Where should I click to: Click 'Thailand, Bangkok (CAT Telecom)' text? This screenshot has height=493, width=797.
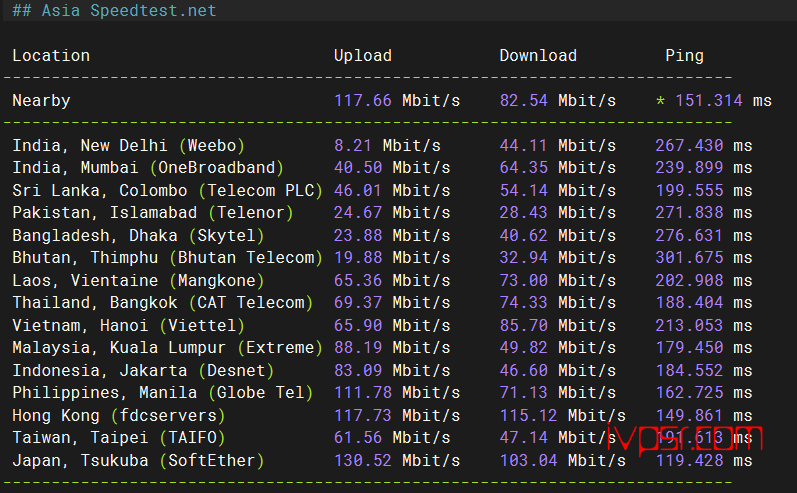163,303
